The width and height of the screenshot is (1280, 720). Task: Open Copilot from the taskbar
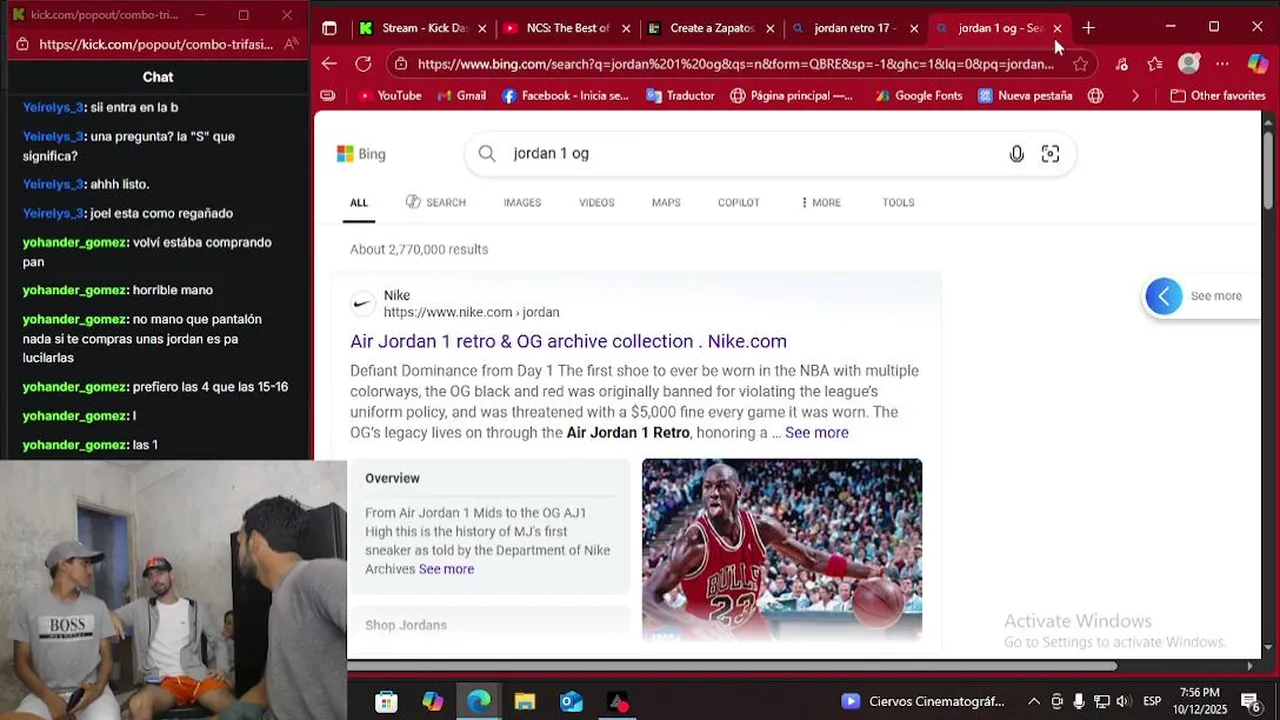click(433, 701)
